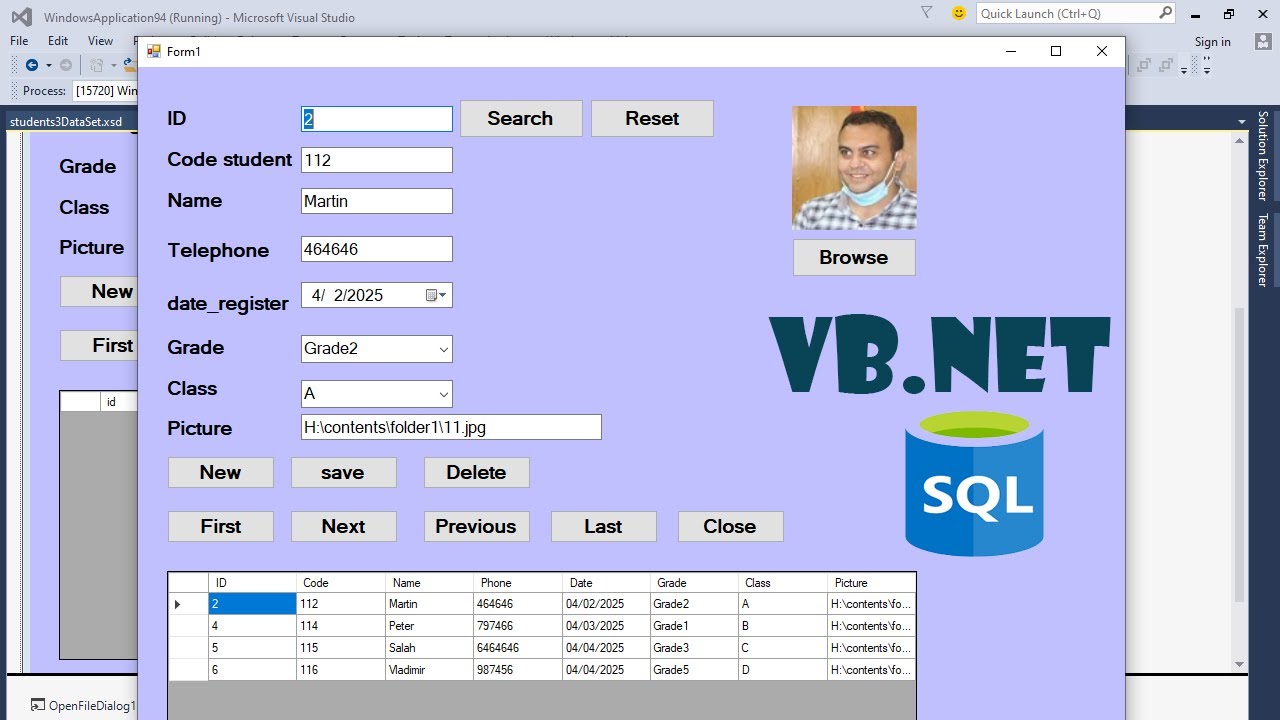
Task: Click the Quick Launch magnifier icon
Action: pyautogui.click(x=1165, y=13)
